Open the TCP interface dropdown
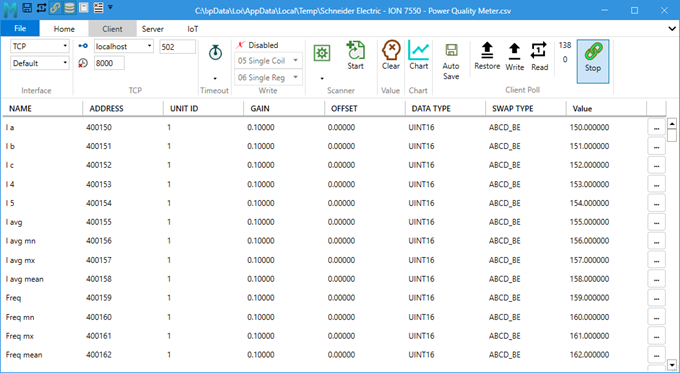This screenshot has height=373, width=680. pyautogui.click(x=40, y=46)
